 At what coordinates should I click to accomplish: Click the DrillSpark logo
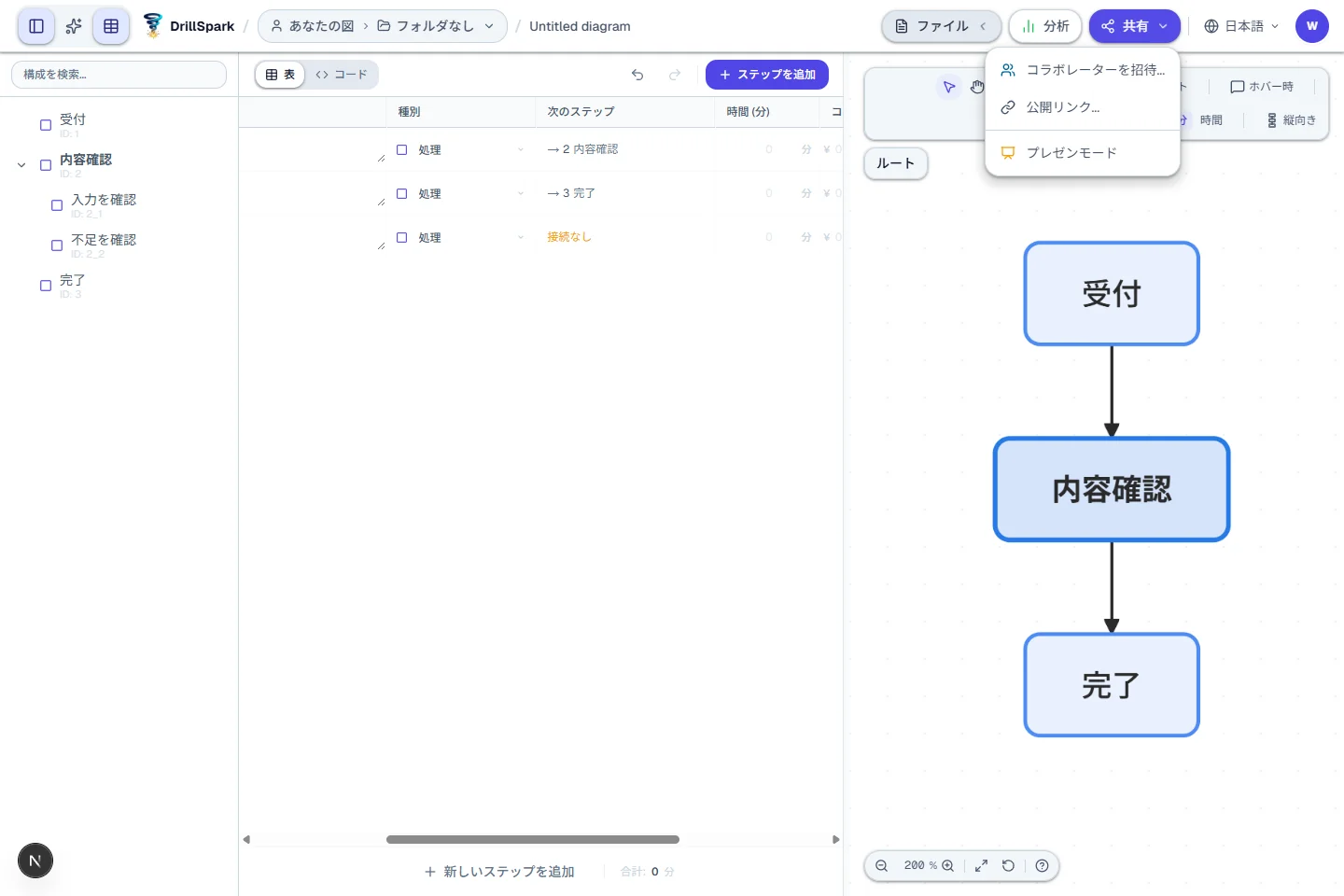pos(189,26)
